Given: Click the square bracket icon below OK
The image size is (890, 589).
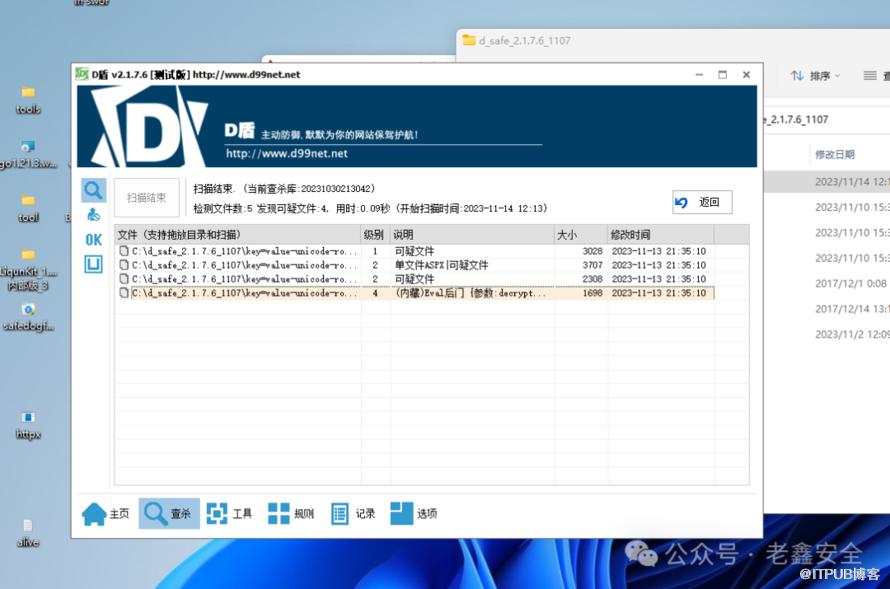Looking at the screenshot, I should click(93, 264).
